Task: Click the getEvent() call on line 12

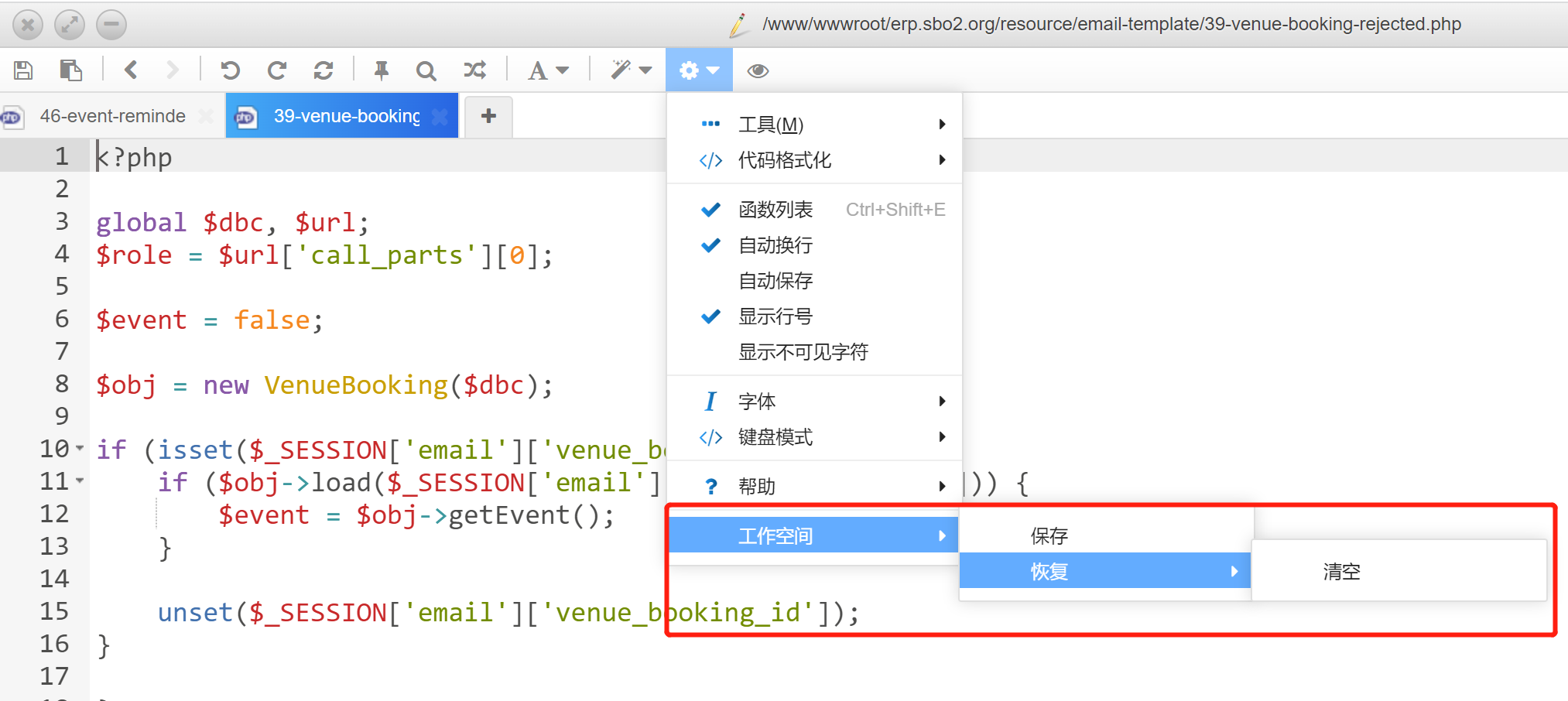Action: [524, 515]
